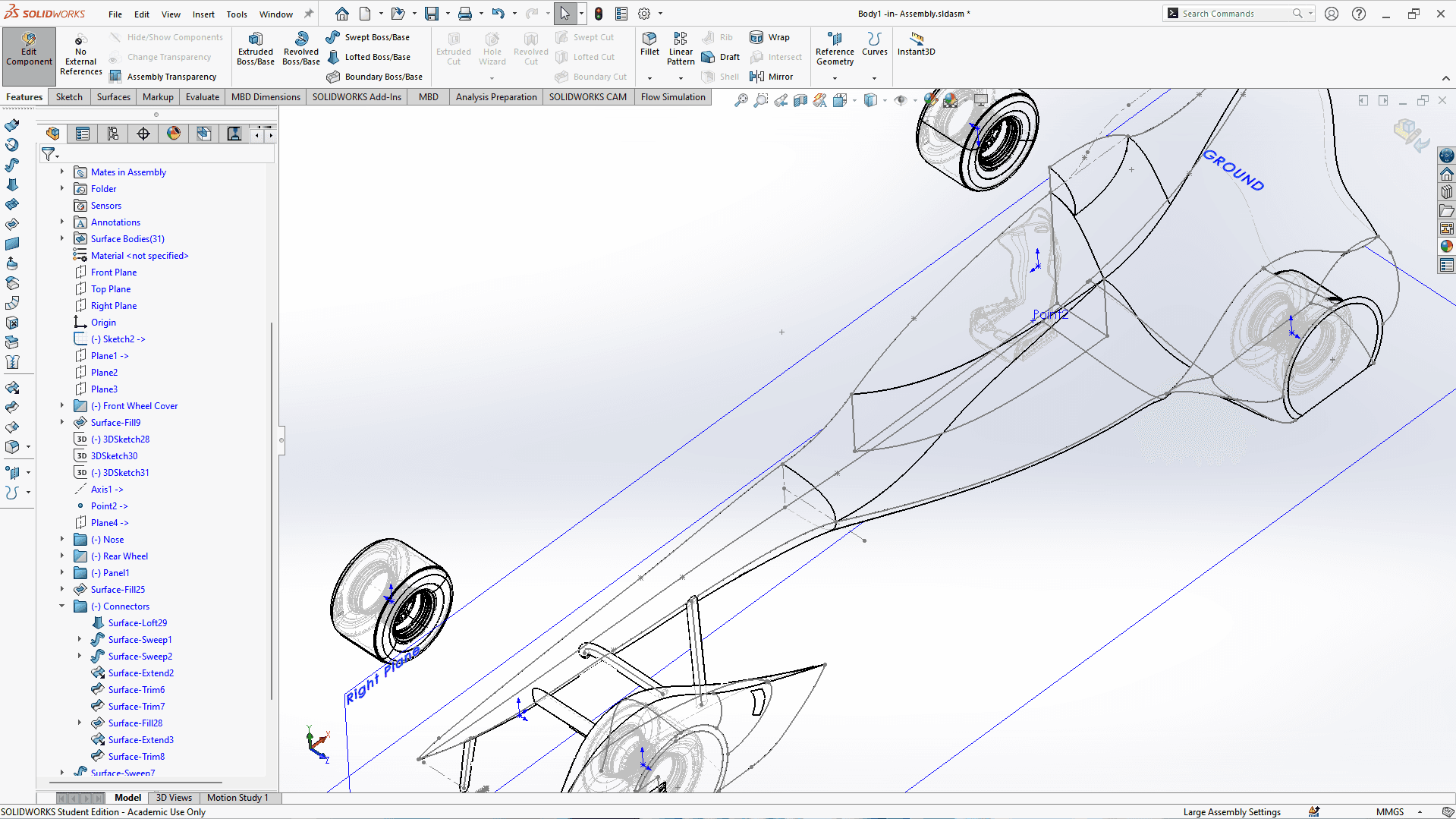Screen dimensions: 1456x819
Task: Apply the Fillet tool
Action: (x=649, y=45)
